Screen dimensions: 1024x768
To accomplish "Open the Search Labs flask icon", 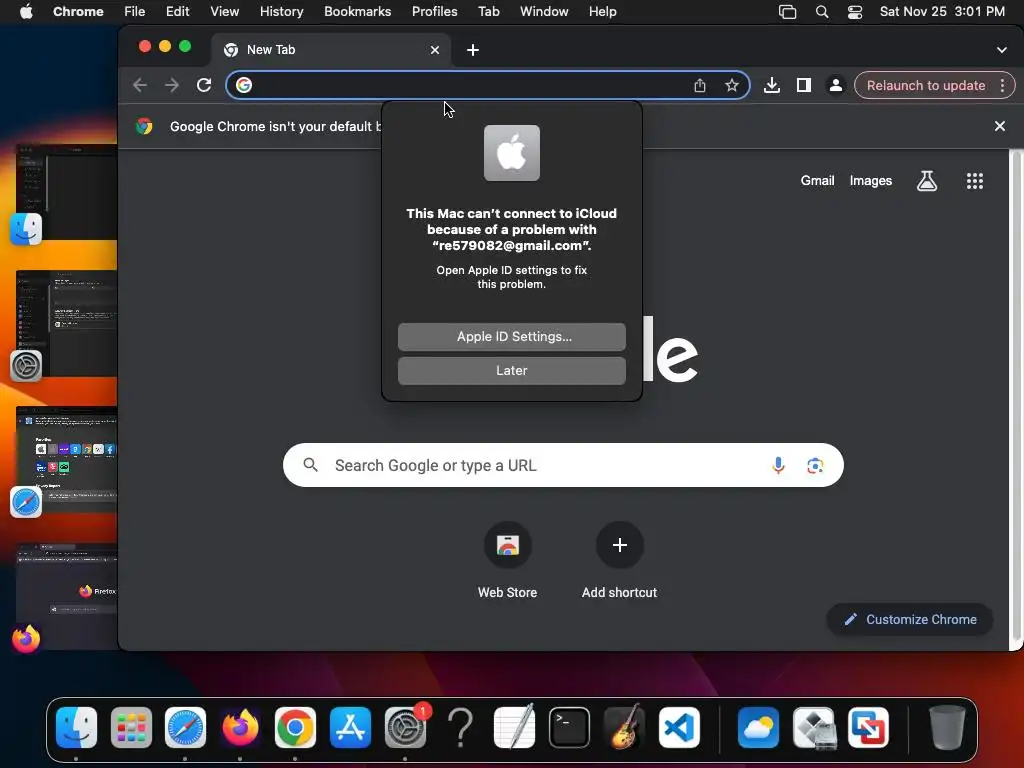I will click(927, 181).
